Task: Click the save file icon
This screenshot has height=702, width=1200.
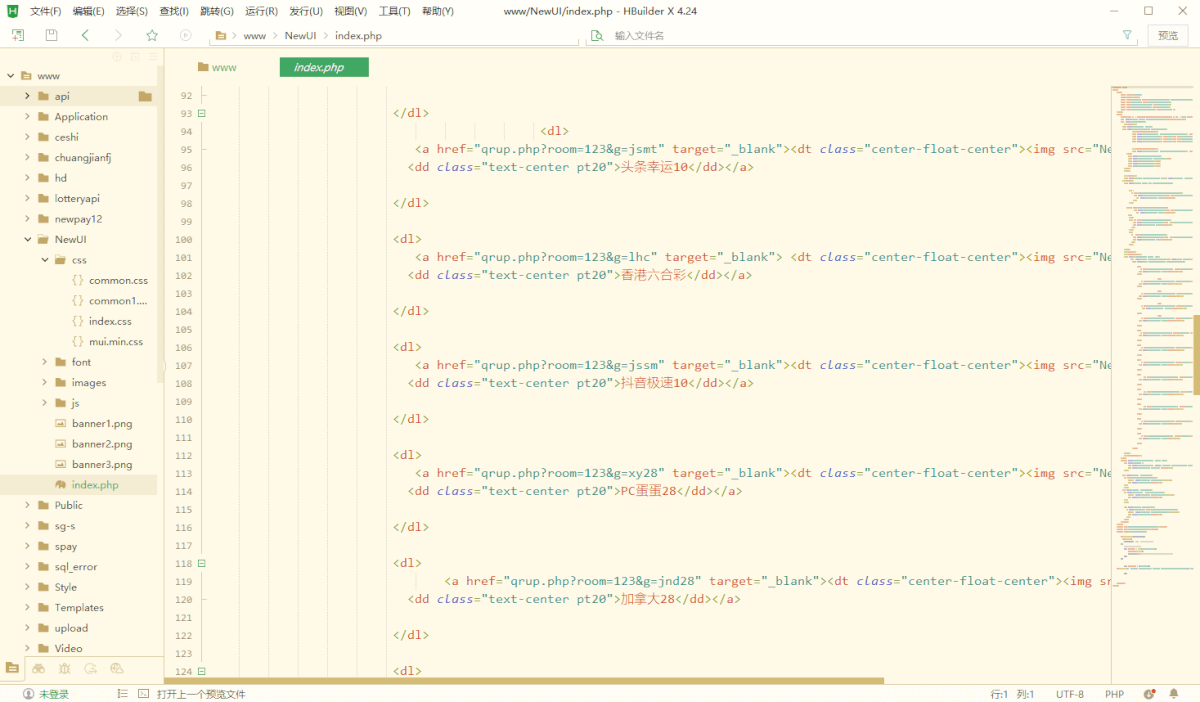Action: point(51,35)
